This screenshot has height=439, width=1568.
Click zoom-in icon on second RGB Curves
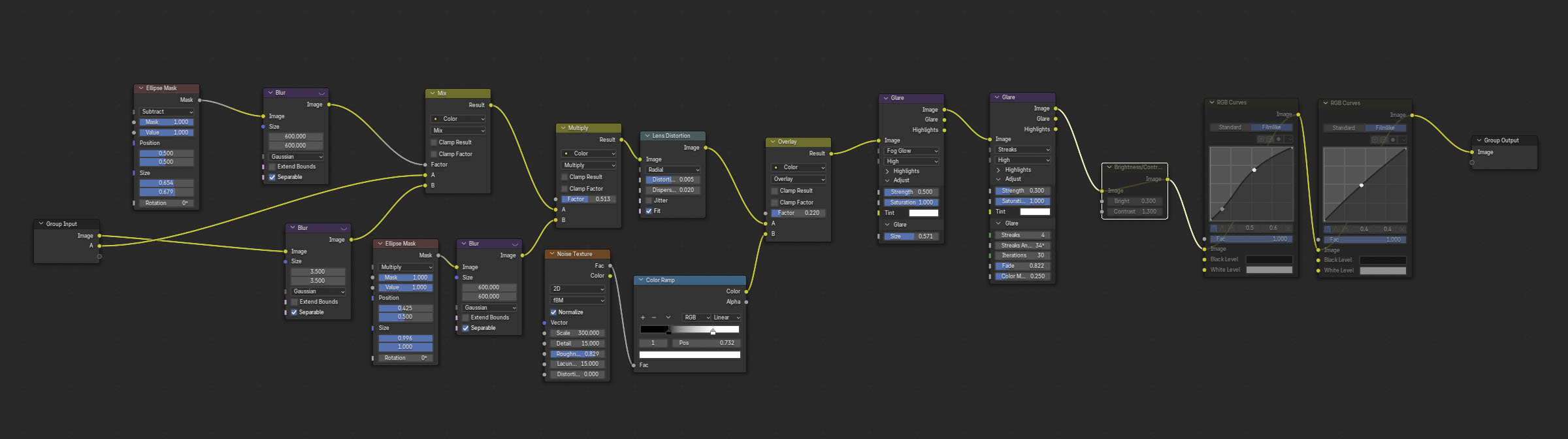pos(1375,140)
